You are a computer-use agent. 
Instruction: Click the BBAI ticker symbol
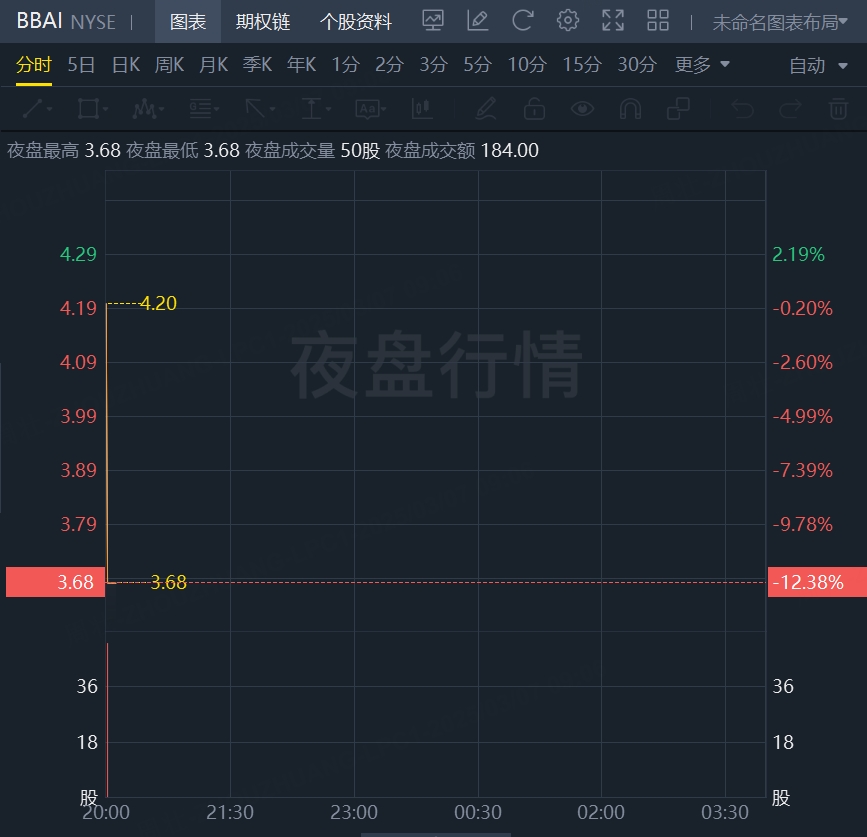point(39,21)
